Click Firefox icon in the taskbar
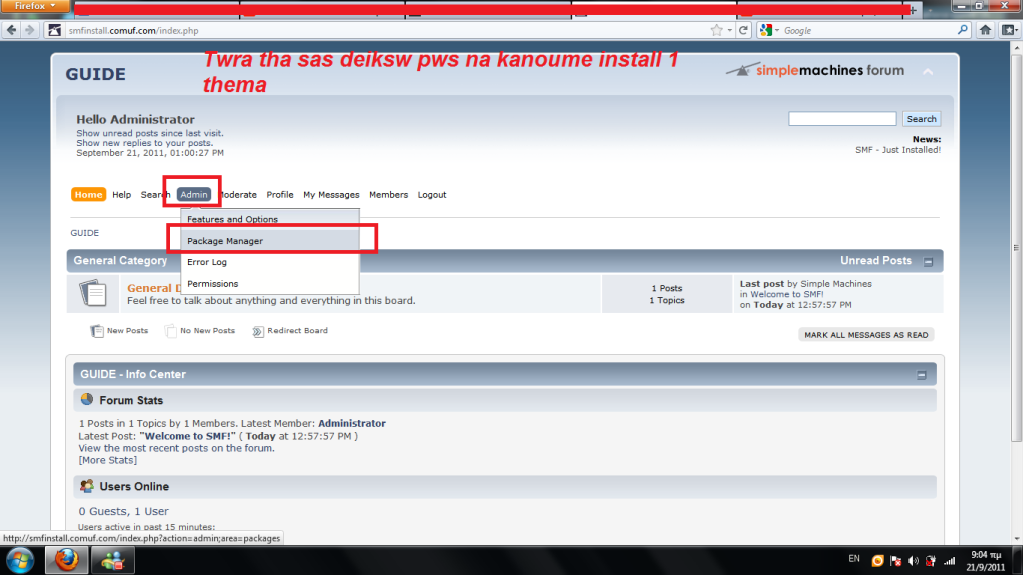1023x575 pixels. pos(67,560)
